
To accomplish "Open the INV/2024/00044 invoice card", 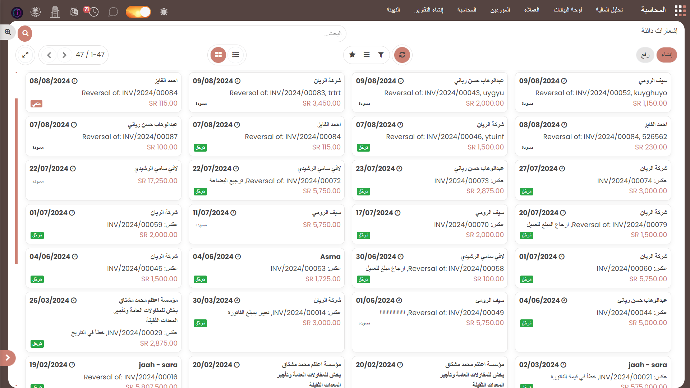I will click(x=593, y=322).
